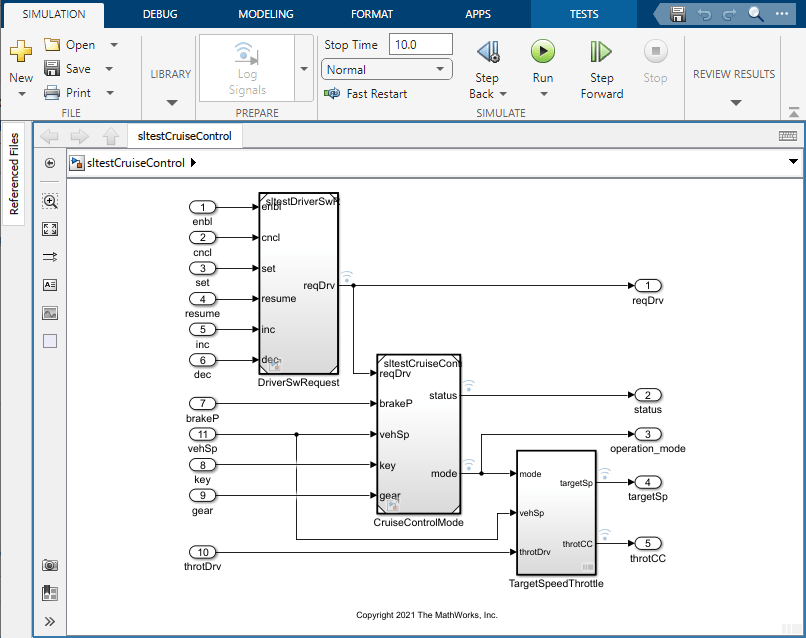The height and width of the screenshot is (638, 806).
Task: Click the Run button to simulate
Action: point(543,52)
